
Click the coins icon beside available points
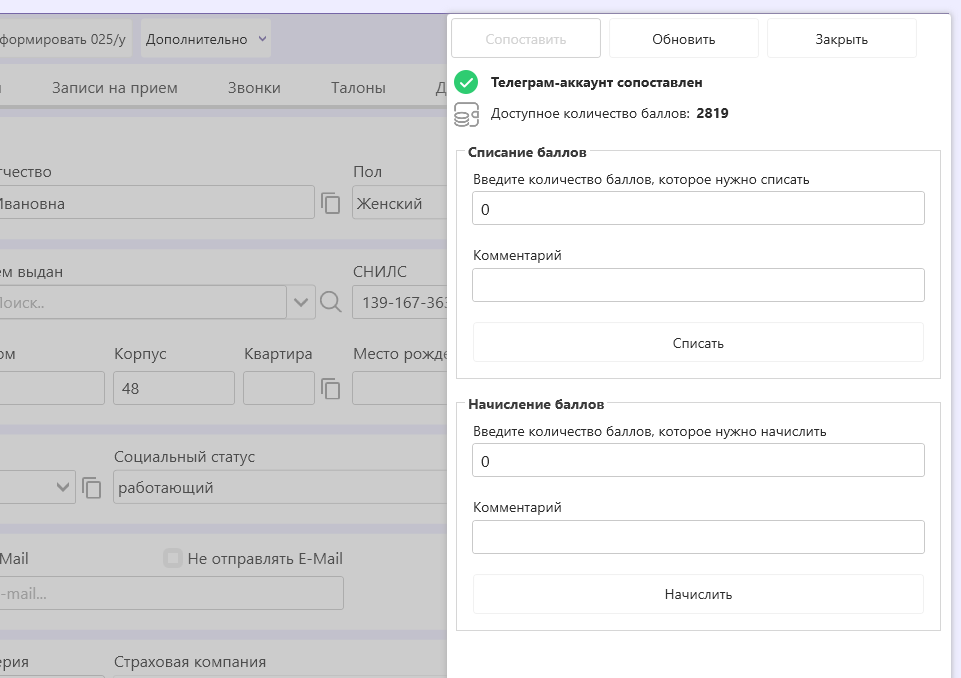[466, 114]
